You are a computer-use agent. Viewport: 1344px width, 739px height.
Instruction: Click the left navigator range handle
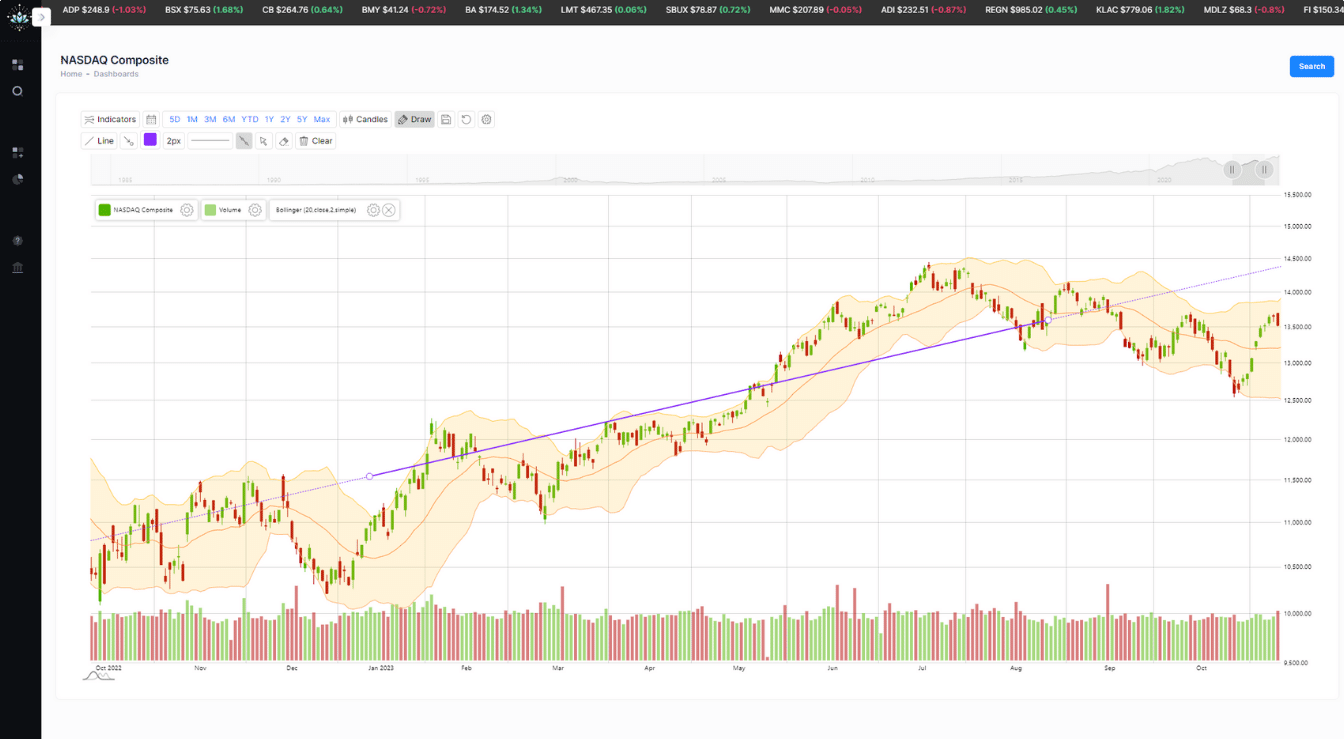coord(1232,170)
